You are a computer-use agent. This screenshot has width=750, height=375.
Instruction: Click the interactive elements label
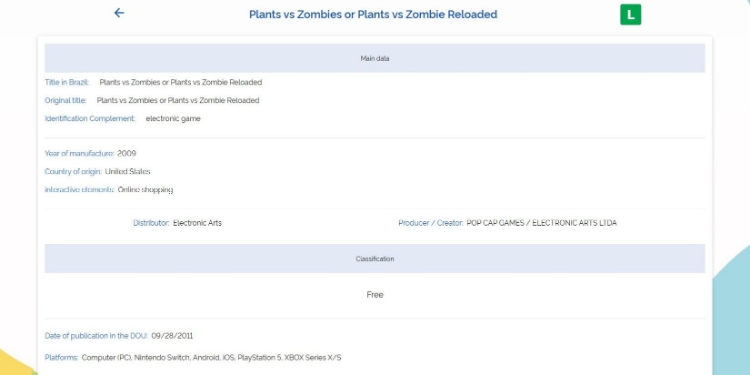tap(79, 190)
